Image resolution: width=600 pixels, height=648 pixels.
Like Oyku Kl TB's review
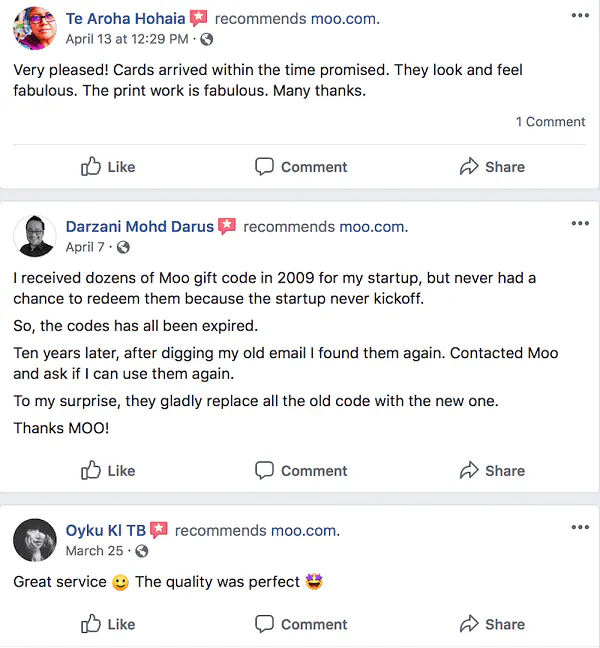click(x=108, y=624)
